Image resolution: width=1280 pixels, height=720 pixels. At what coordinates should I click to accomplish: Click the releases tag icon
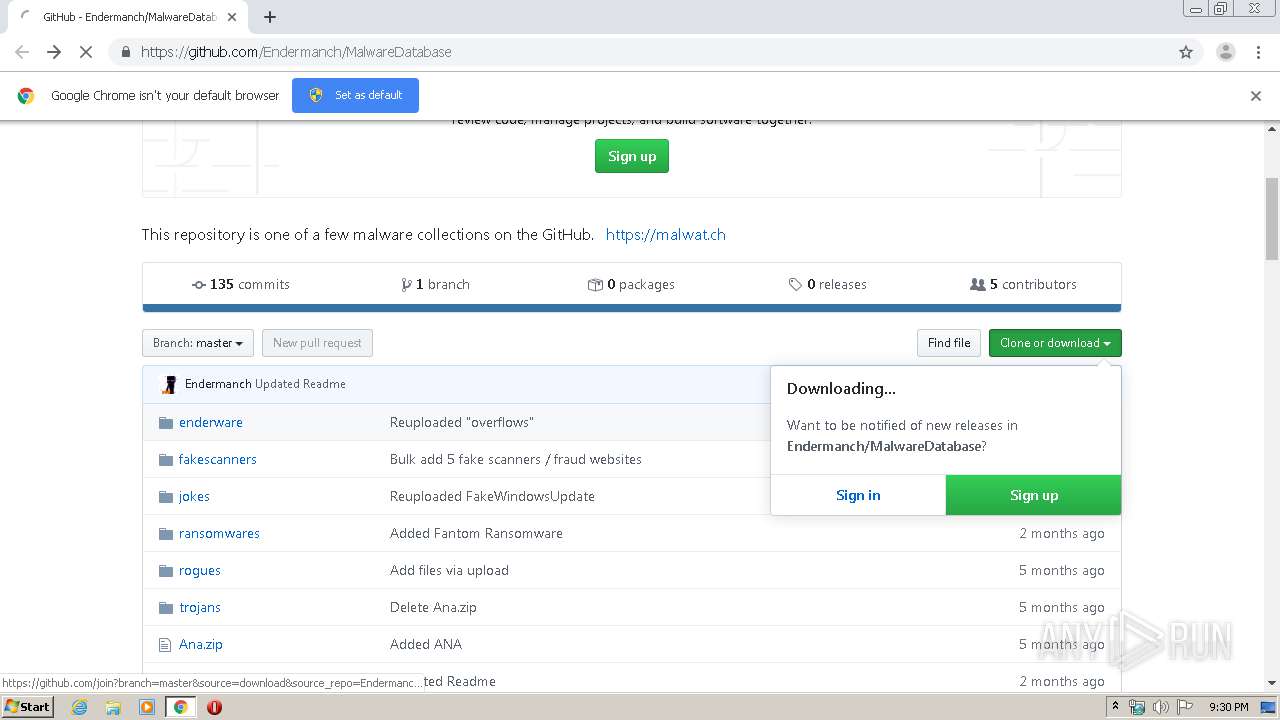[795, 285]
